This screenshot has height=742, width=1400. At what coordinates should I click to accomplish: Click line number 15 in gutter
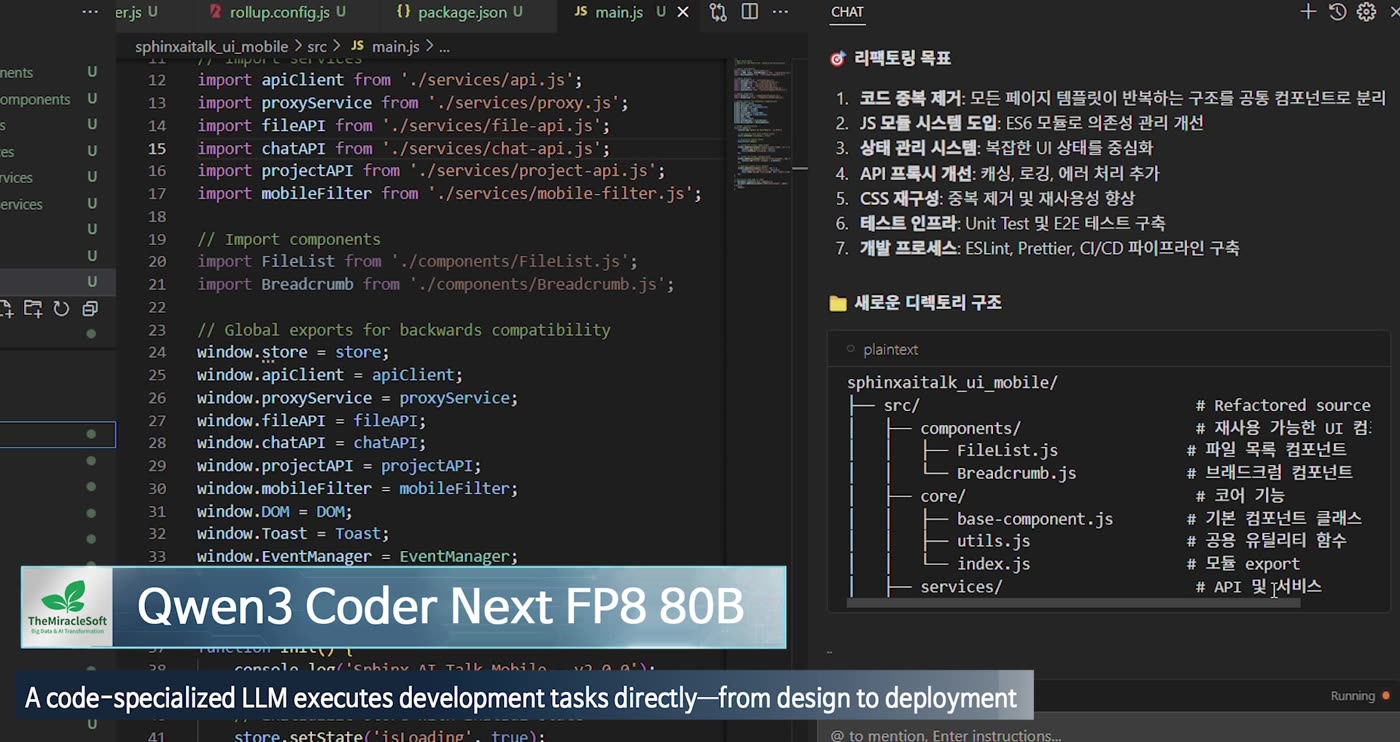click(157, 148)
